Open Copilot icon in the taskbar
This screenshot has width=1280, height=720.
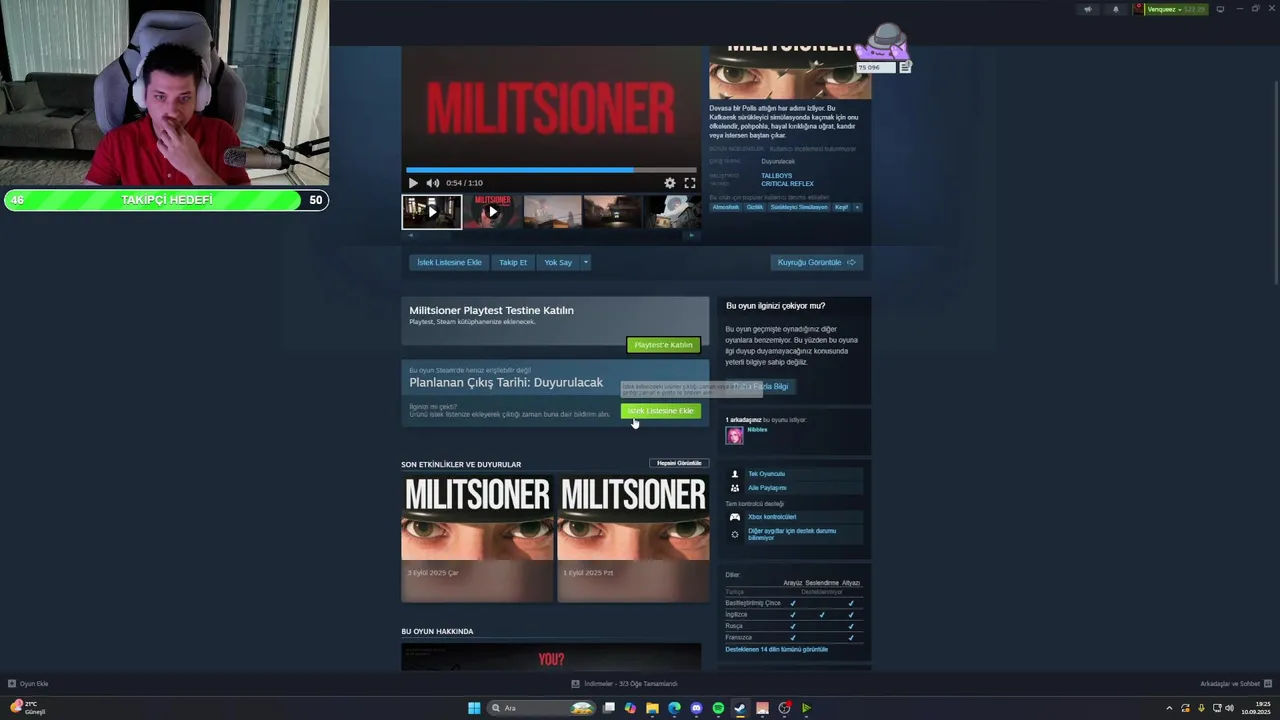coord(630,708)
